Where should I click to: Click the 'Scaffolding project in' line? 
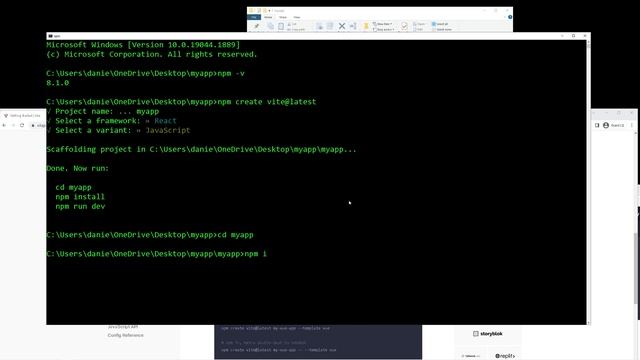tap(201, 149)
